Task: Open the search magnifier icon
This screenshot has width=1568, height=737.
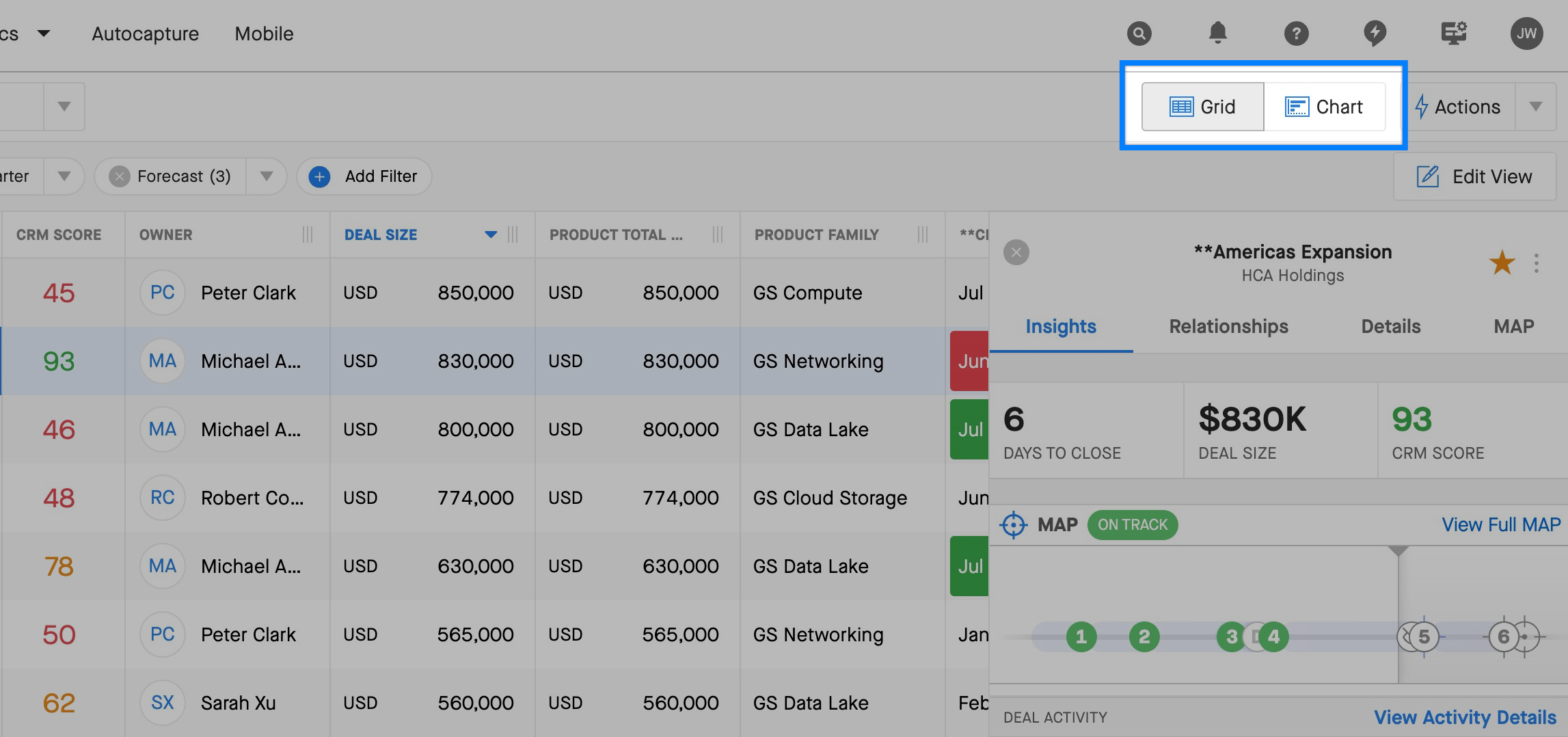Action: pos(1139,33)
